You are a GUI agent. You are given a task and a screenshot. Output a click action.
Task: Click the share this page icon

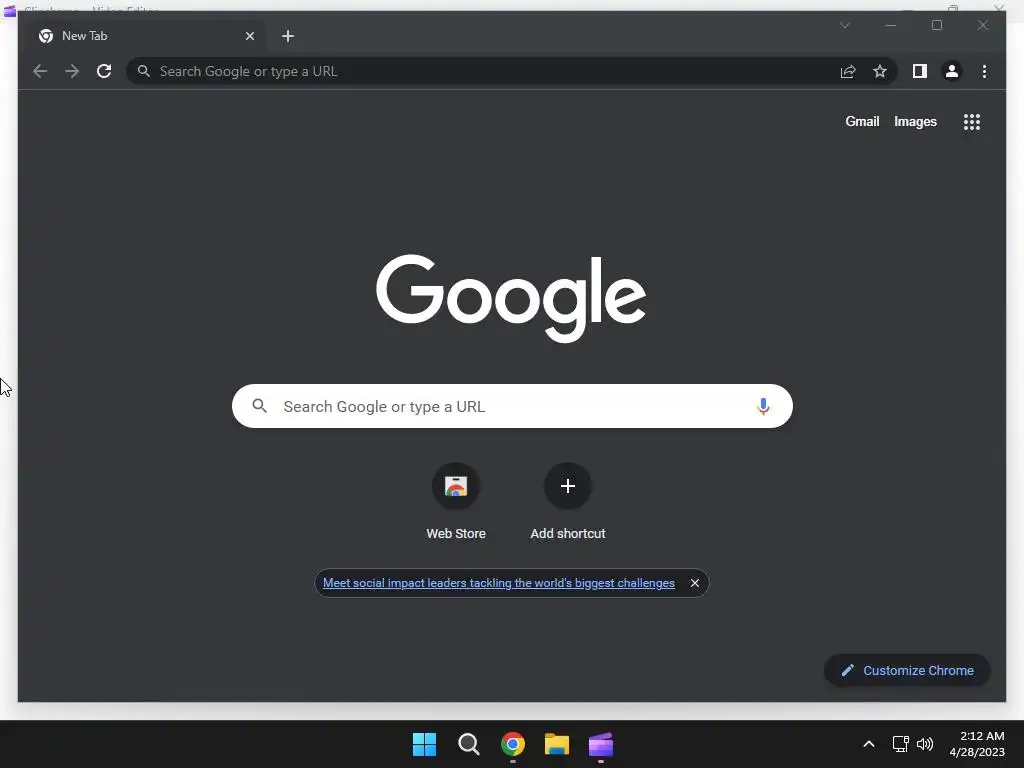pos(848,71)
